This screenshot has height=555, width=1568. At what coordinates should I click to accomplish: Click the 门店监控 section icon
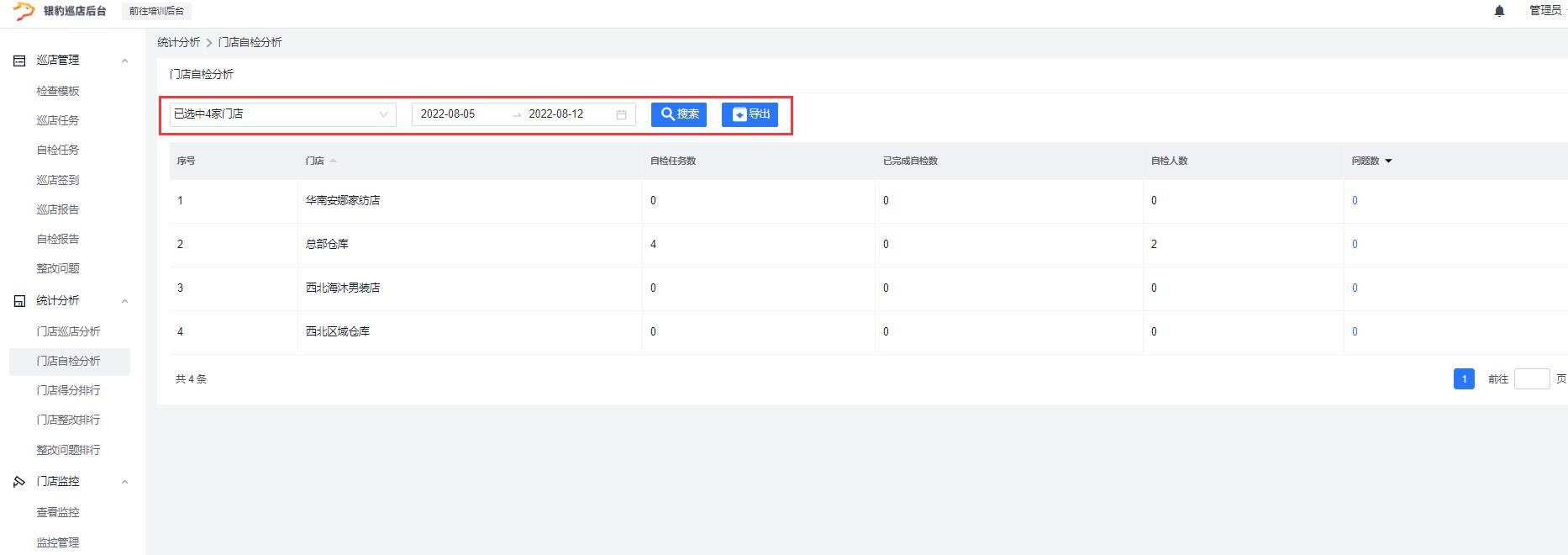coord(19,482)
